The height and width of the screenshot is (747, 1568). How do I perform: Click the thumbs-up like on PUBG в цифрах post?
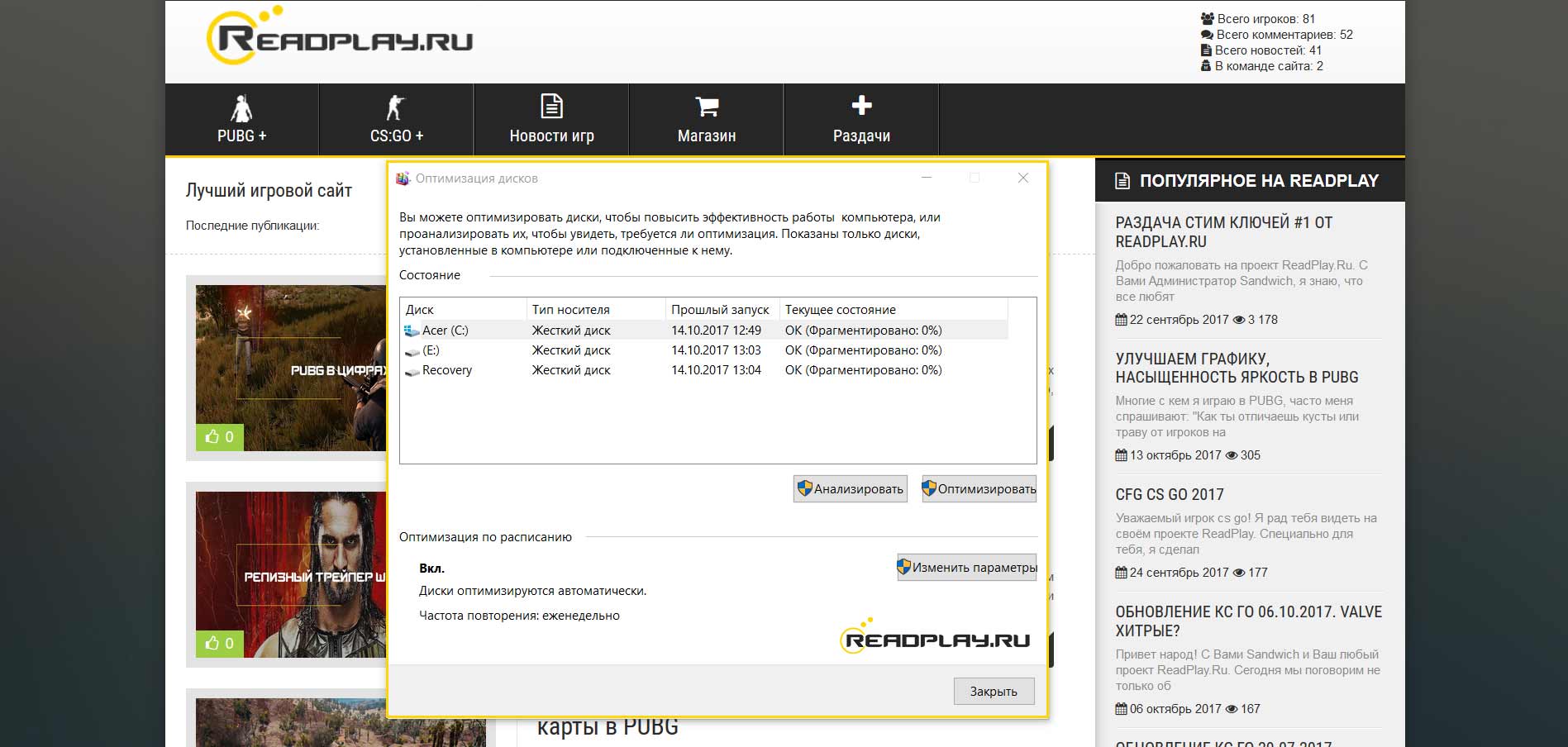220,437
